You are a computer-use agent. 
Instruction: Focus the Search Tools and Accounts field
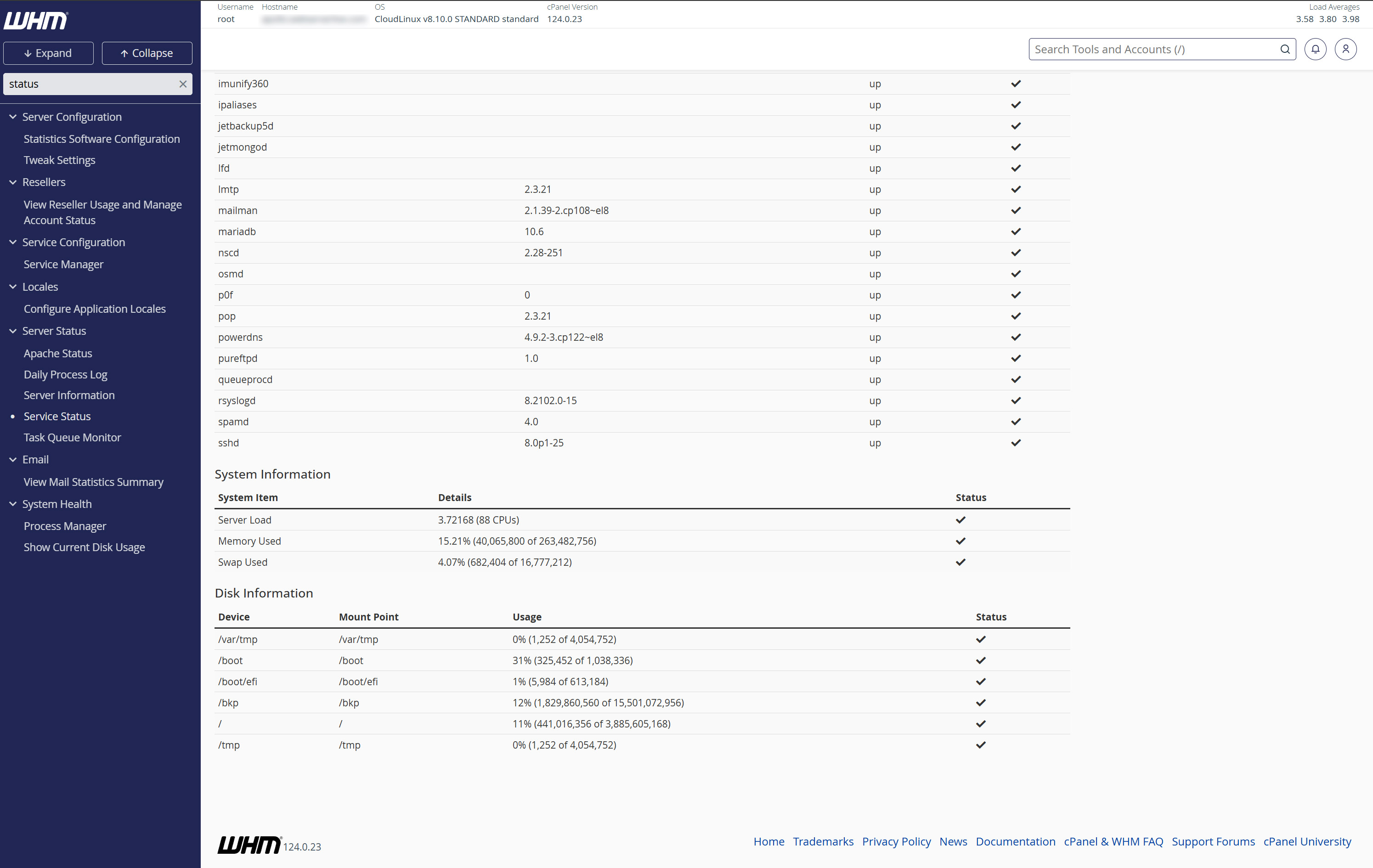(x=1152, y=50)
